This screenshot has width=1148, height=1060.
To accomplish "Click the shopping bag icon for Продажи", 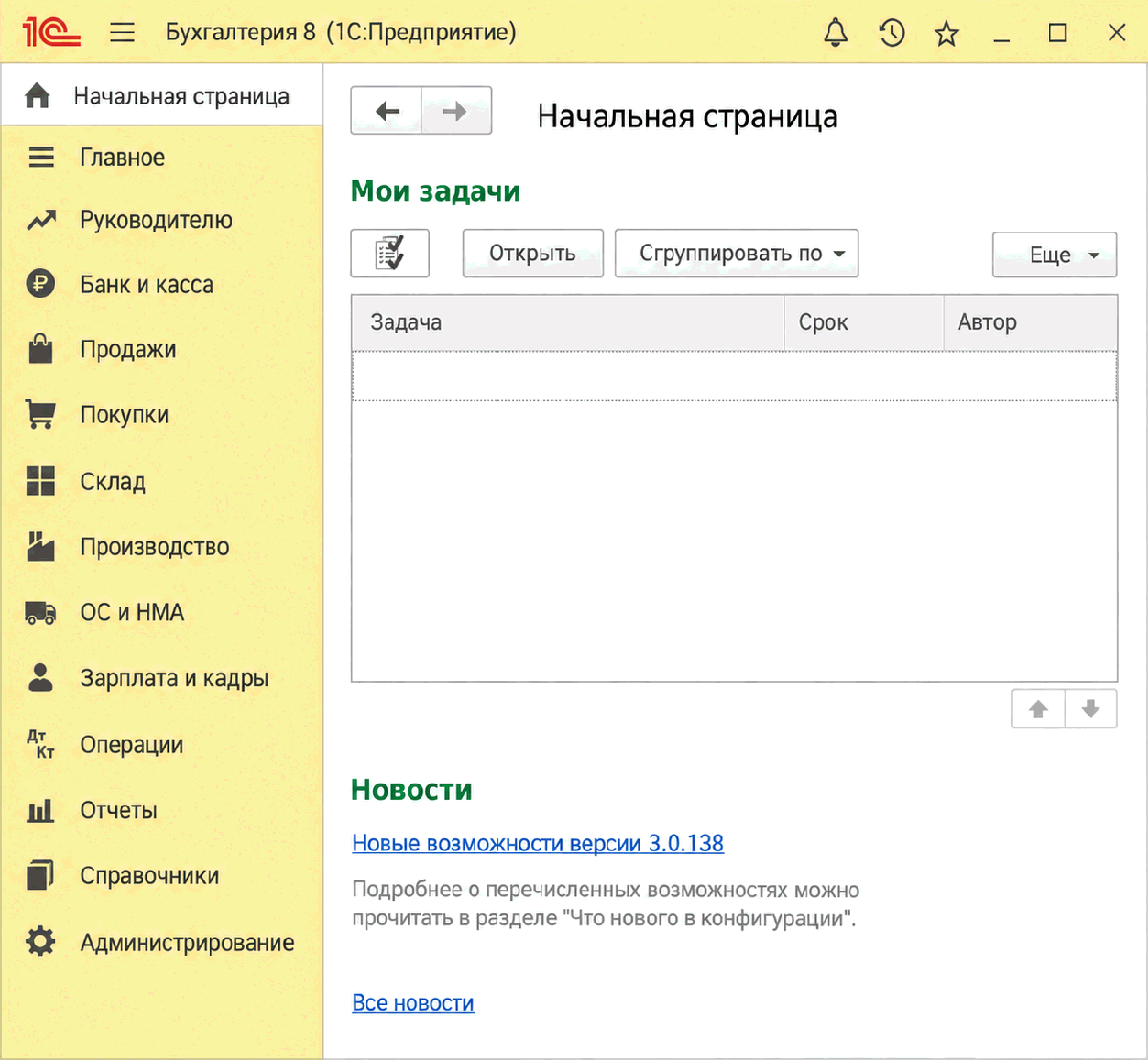I will (40, 348).
